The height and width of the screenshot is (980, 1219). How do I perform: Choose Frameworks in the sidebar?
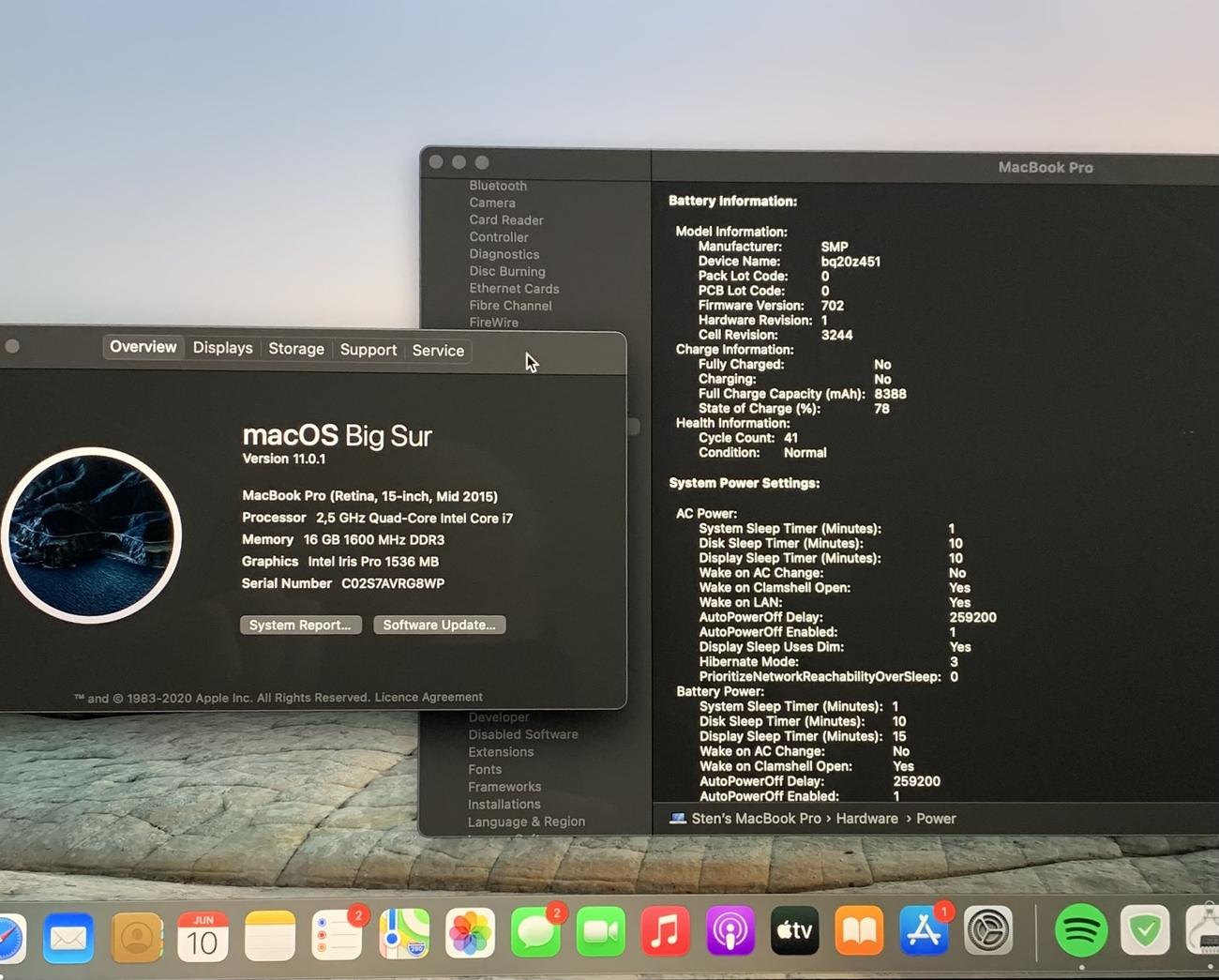pyautogui.click(x=504, y=787)
